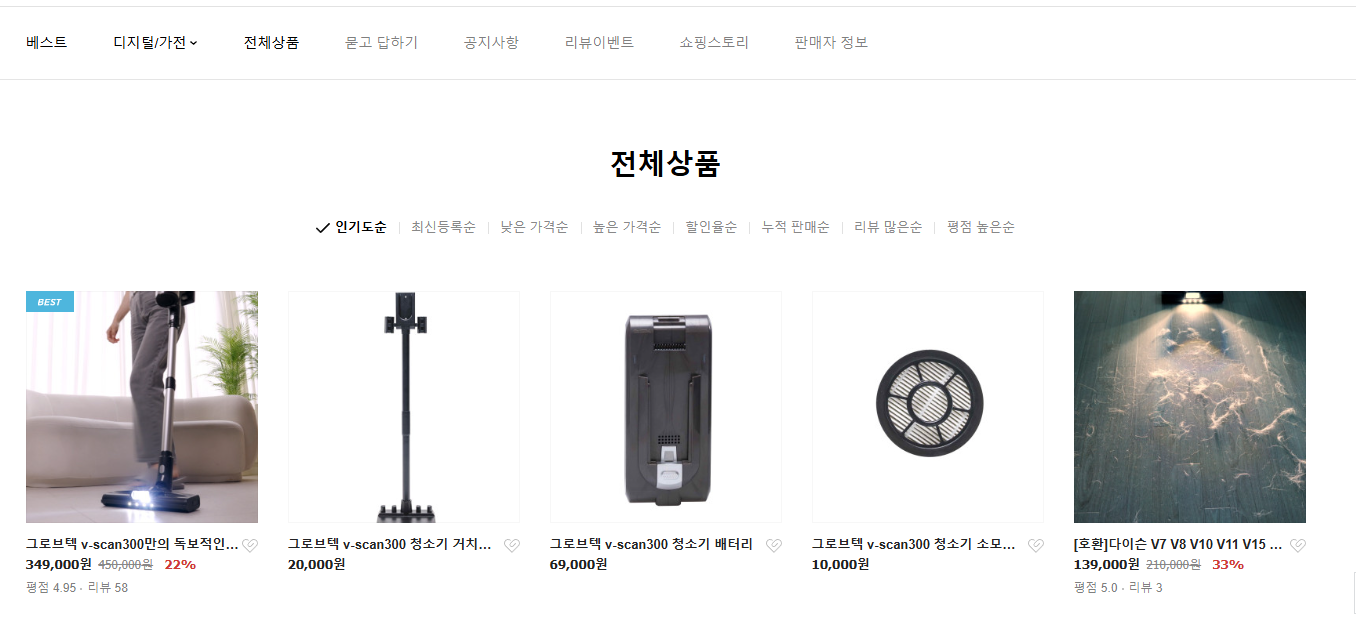Image resolution: width=1356 pixels, height=633 pixels.
Task: Click heart icon for v-scan300 stand product
Action: 512,546
